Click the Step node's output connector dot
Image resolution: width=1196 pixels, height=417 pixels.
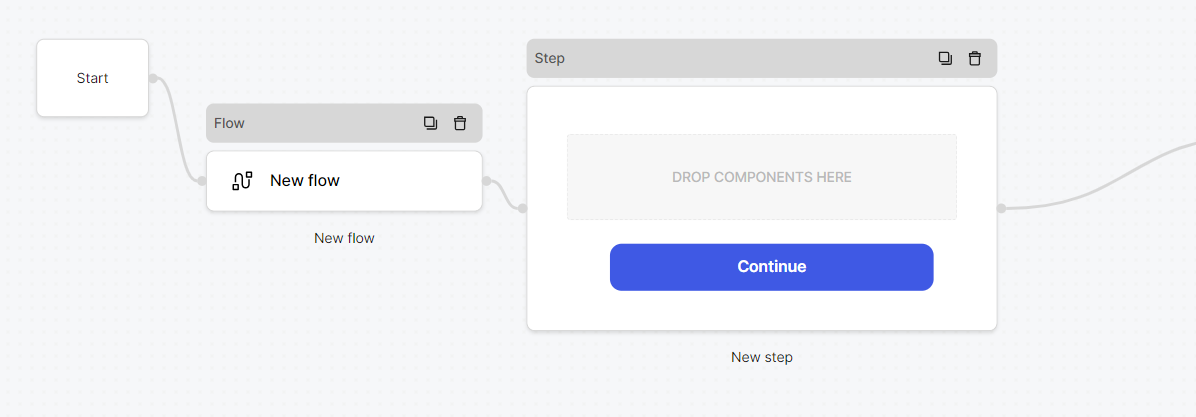[x=1001, y=208]
